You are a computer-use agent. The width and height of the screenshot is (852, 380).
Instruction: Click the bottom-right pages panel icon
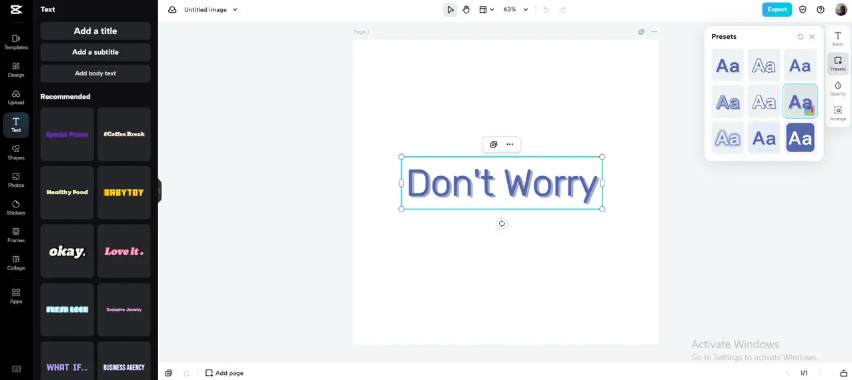[843, 373]
